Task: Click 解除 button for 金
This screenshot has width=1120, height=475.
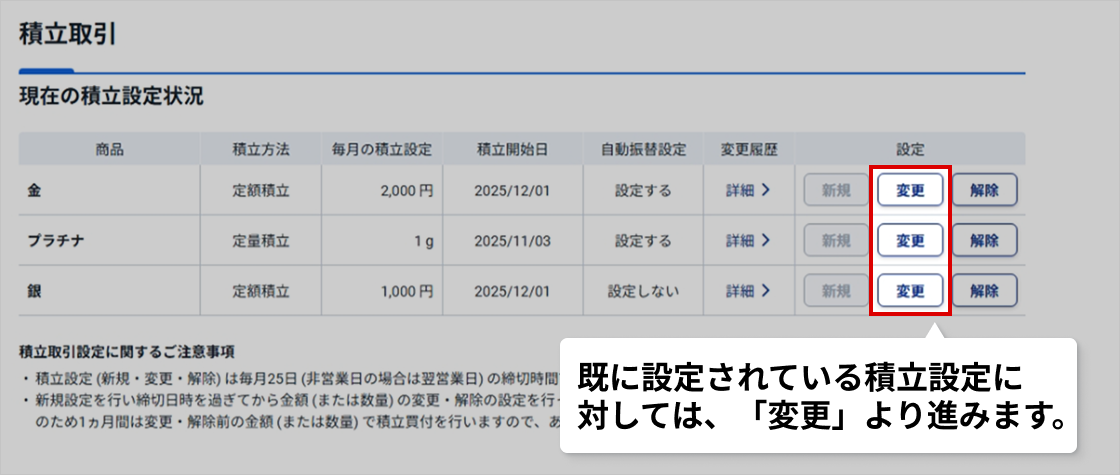Action: tap(984, 190)
